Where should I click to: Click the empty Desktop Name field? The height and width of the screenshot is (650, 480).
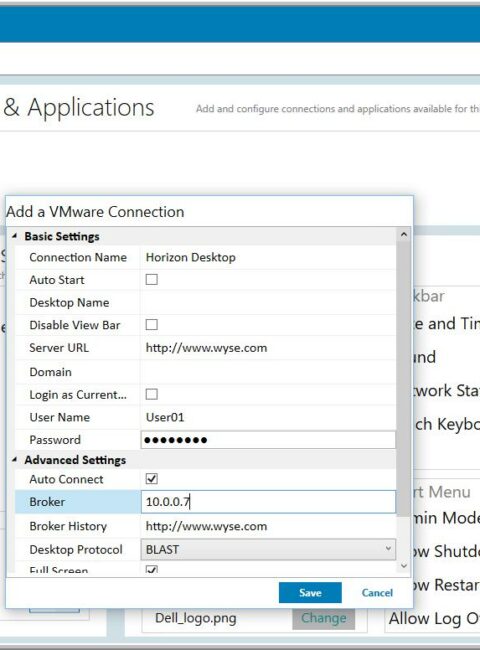click(x=268, y=303)
